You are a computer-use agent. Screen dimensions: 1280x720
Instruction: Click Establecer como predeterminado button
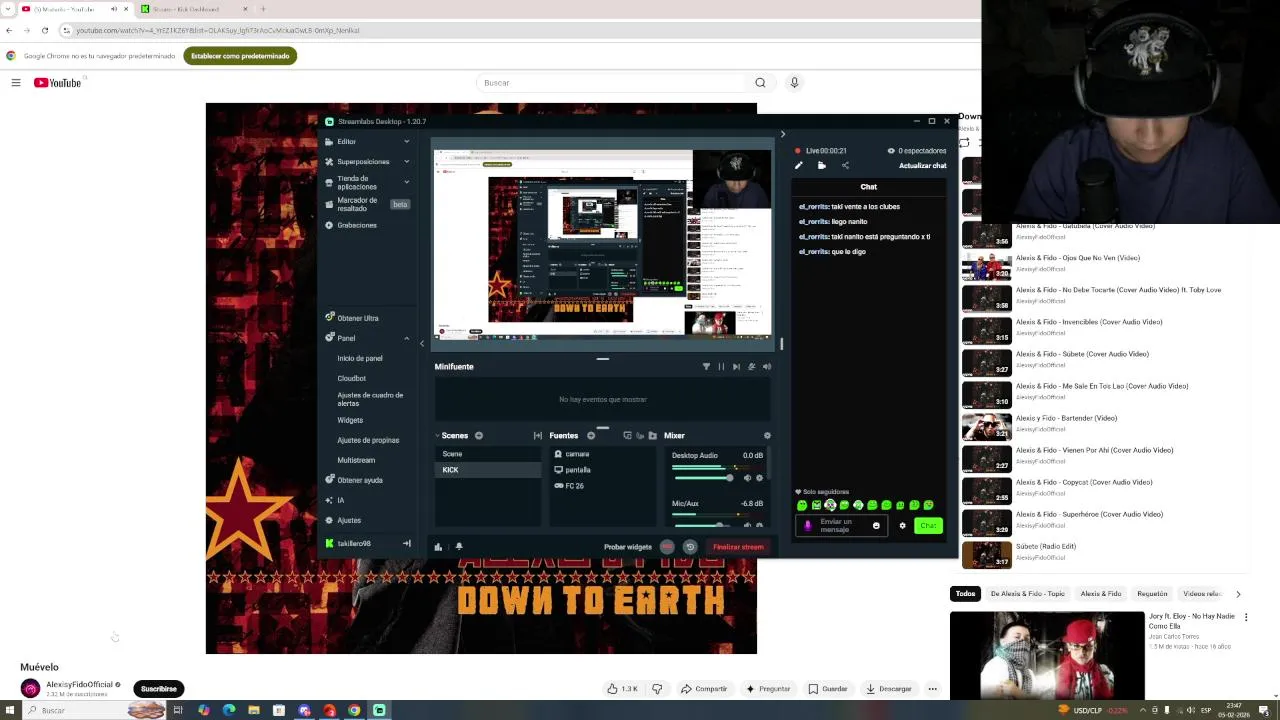coord(240,56)
